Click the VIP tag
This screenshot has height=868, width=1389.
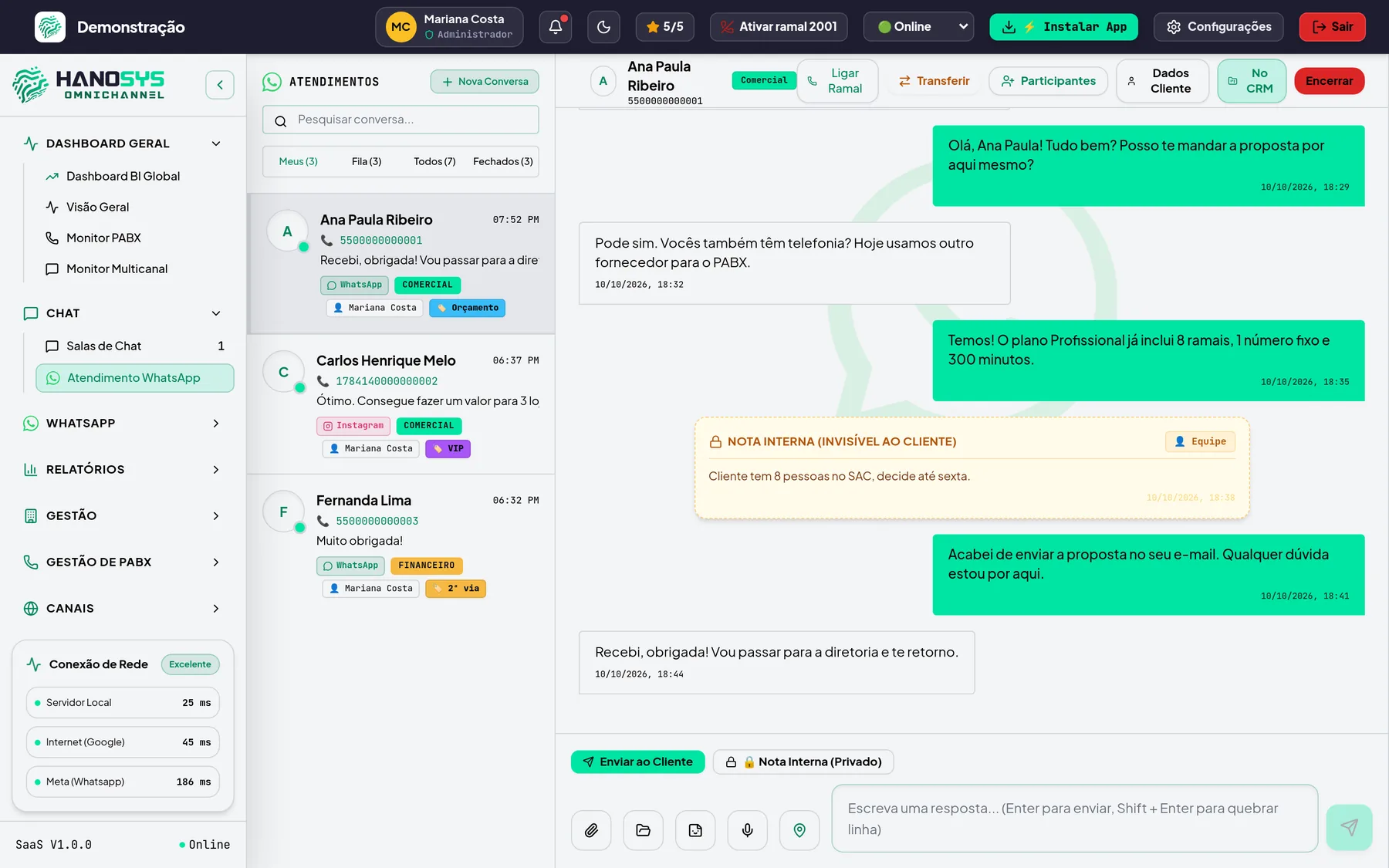click(x=448, y=449)
